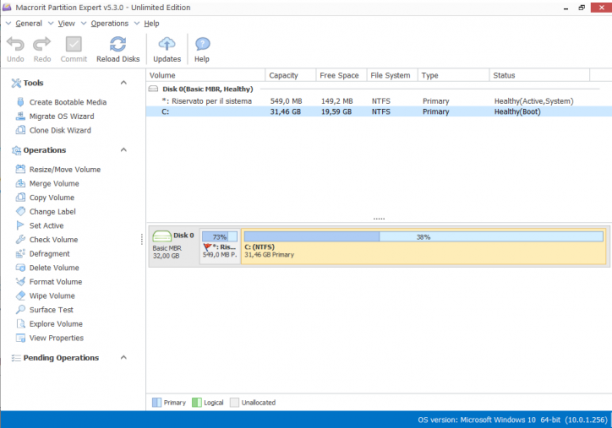Click the Tools section header icon
612x428 pixels.
click(16, 83)
